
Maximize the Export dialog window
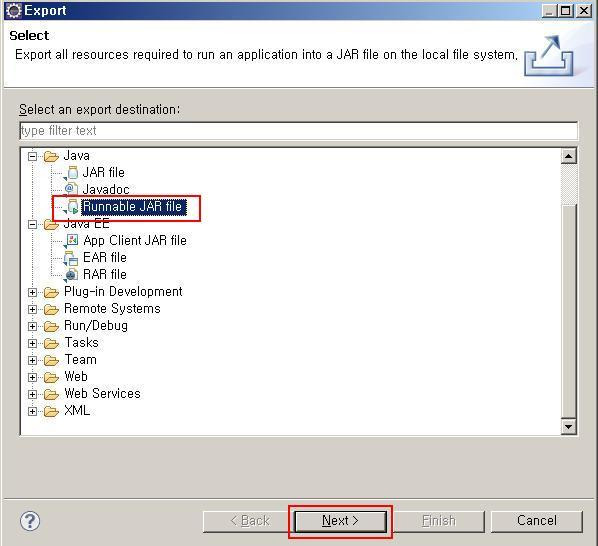click(566, 10)
